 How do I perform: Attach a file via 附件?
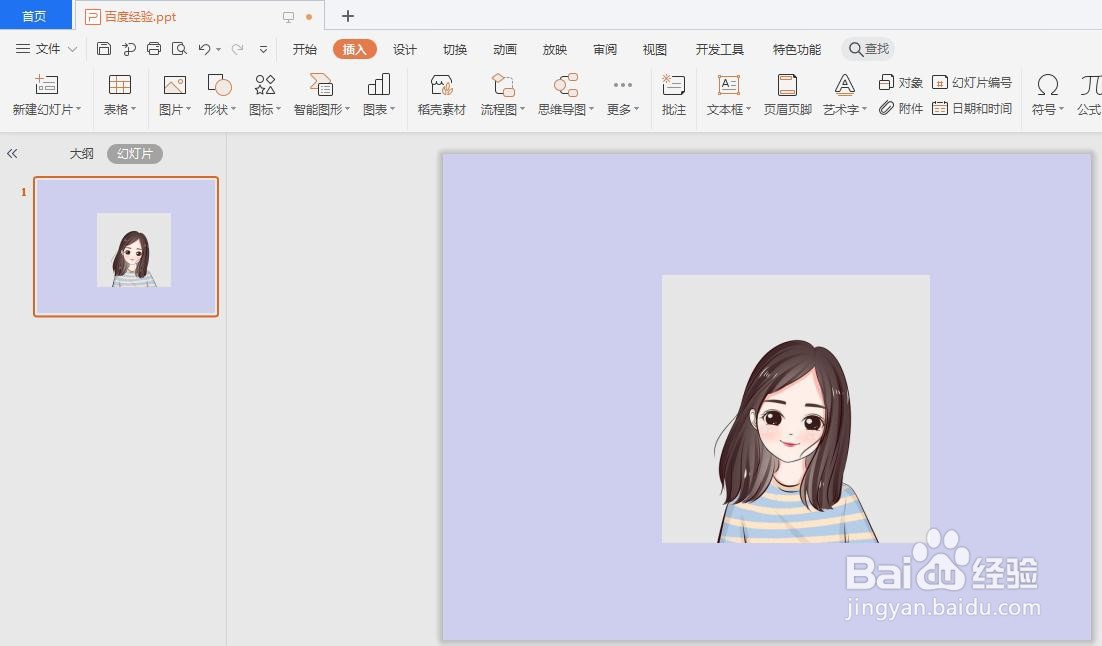pyautogui.click(x=901, y=110)
